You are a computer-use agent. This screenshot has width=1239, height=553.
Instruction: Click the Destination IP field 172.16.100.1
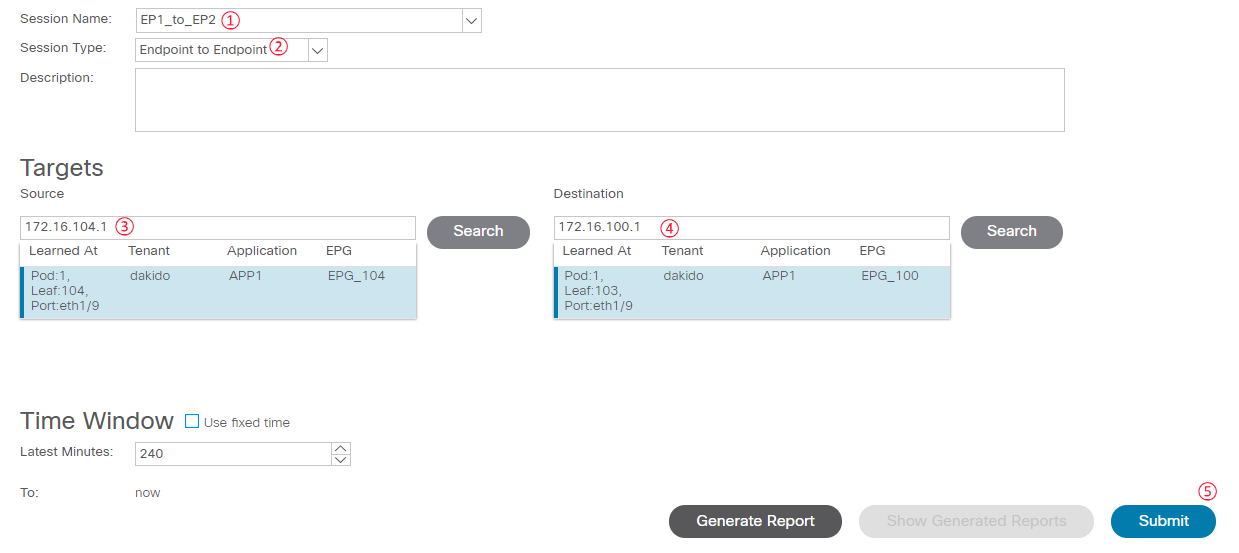751,228
